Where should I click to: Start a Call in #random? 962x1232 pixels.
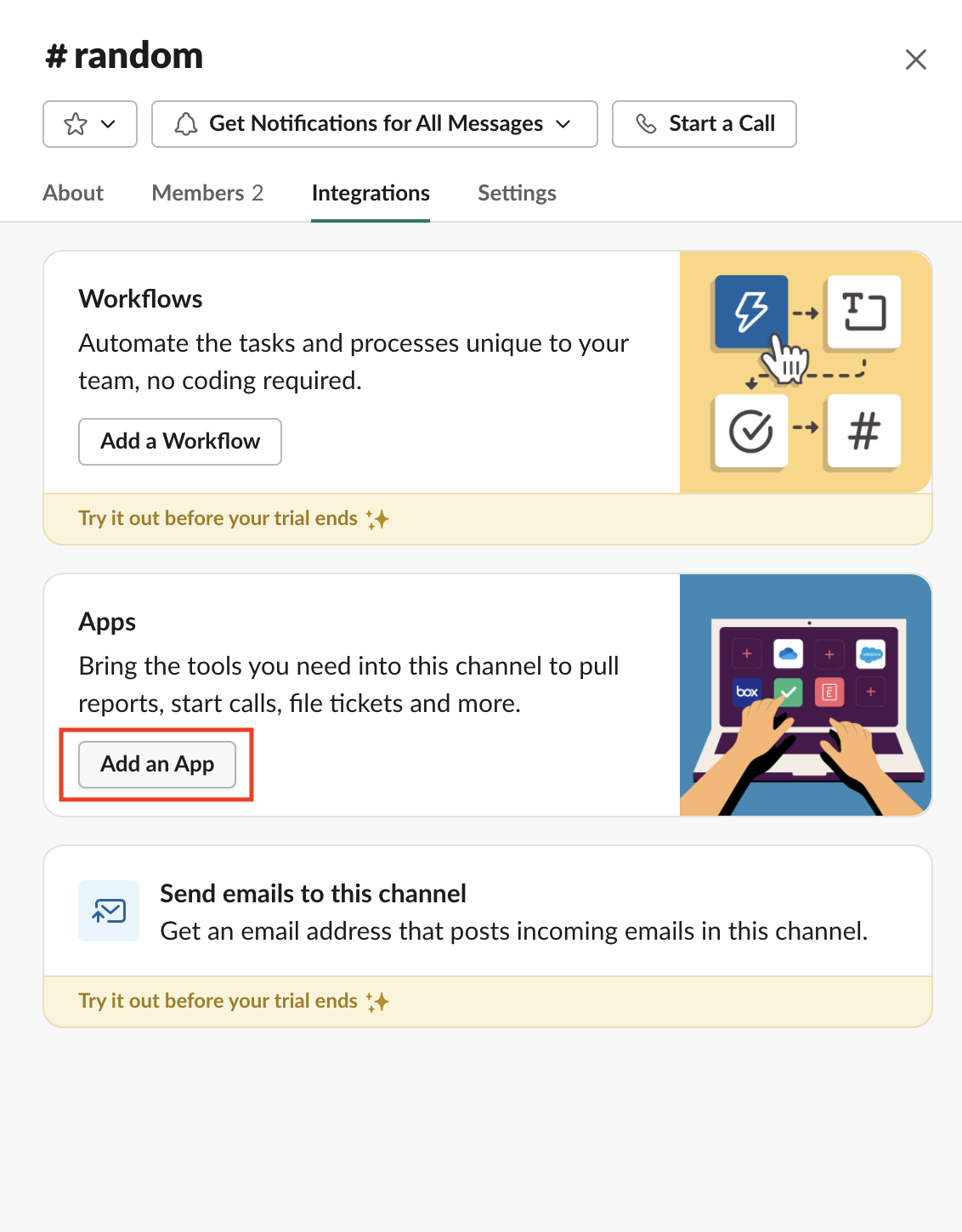point(705,124)
